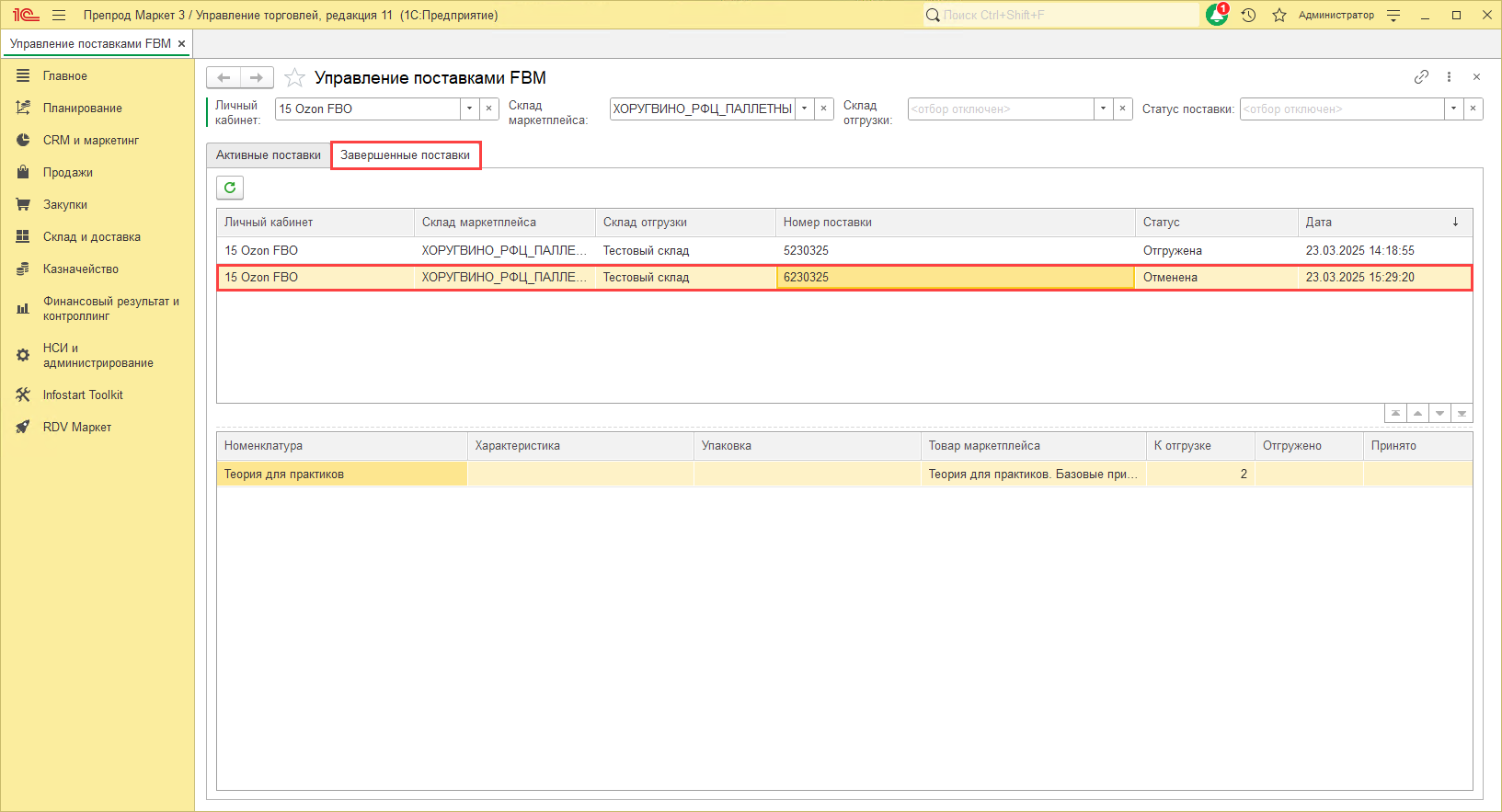Open RDV Маркет section in sidebar

(77, 428)
